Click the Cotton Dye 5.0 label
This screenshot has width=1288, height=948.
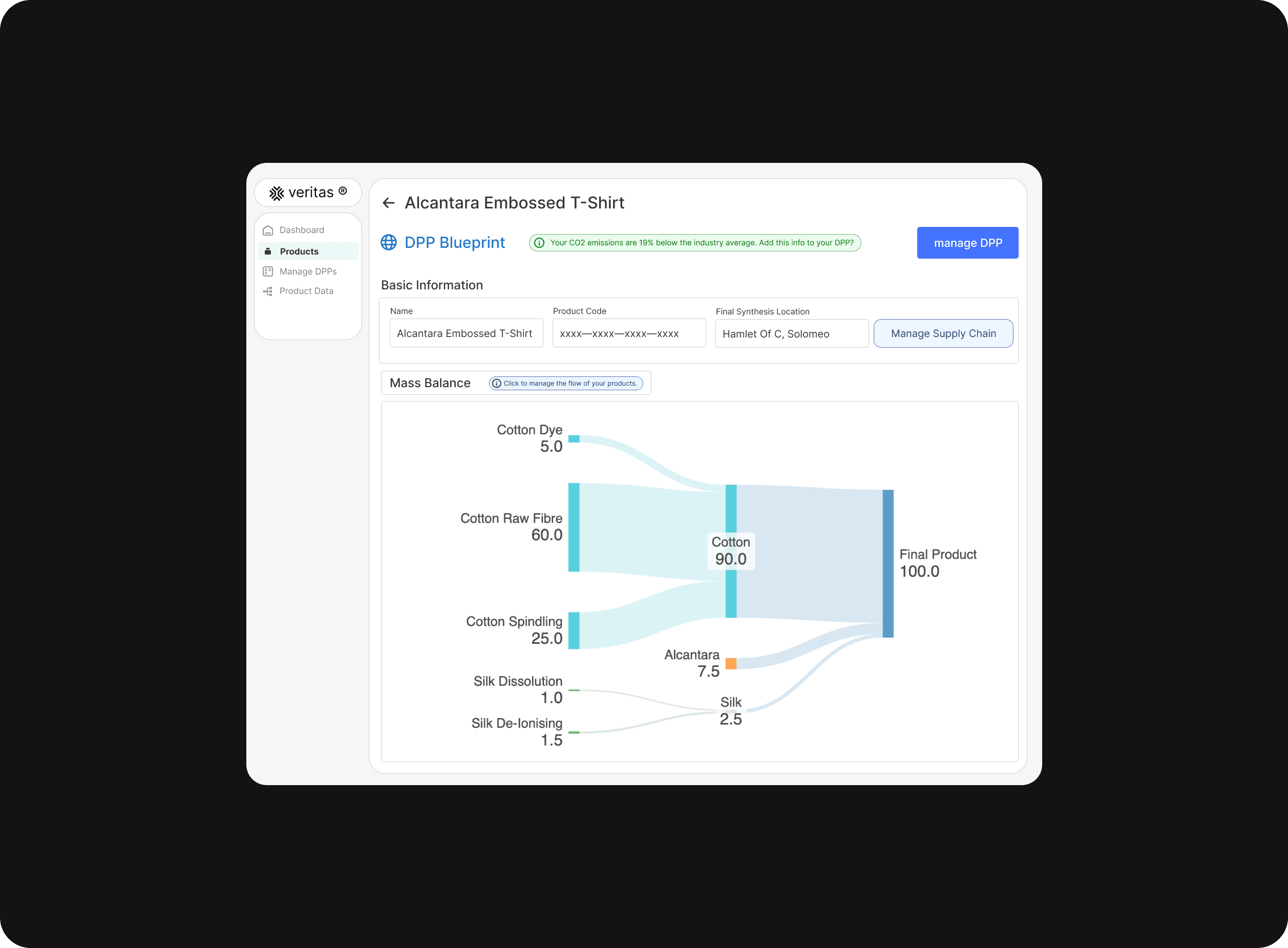[529, 438]
